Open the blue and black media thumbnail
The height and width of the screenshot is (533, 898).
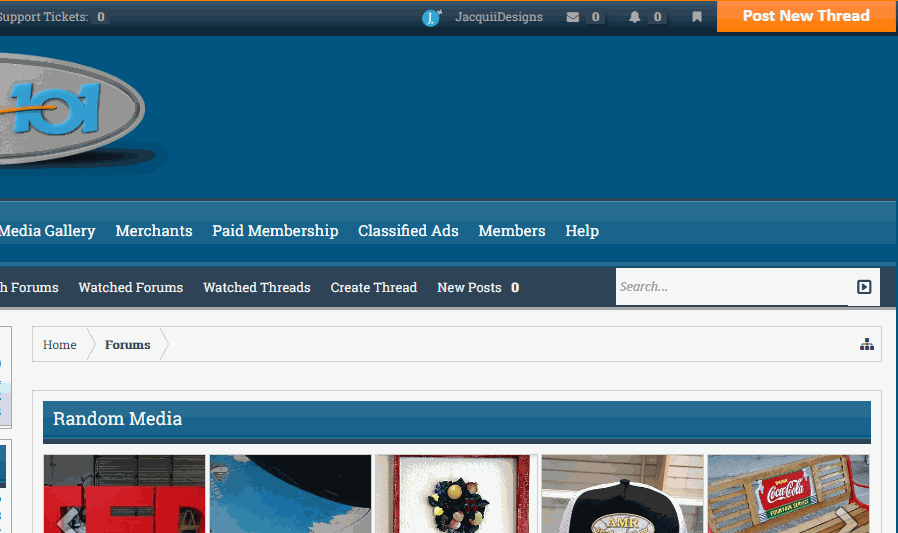(x=290, y=494)
